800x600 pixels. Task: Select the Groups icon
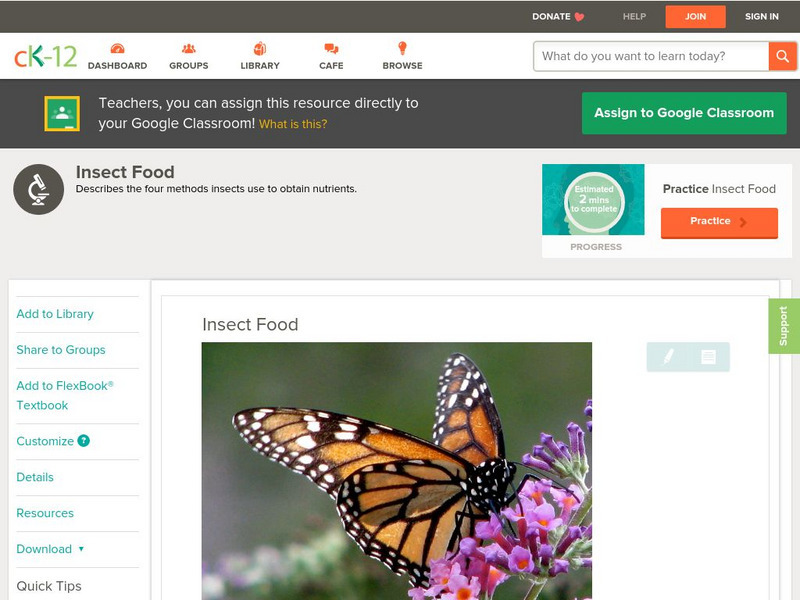click(189, 47)
